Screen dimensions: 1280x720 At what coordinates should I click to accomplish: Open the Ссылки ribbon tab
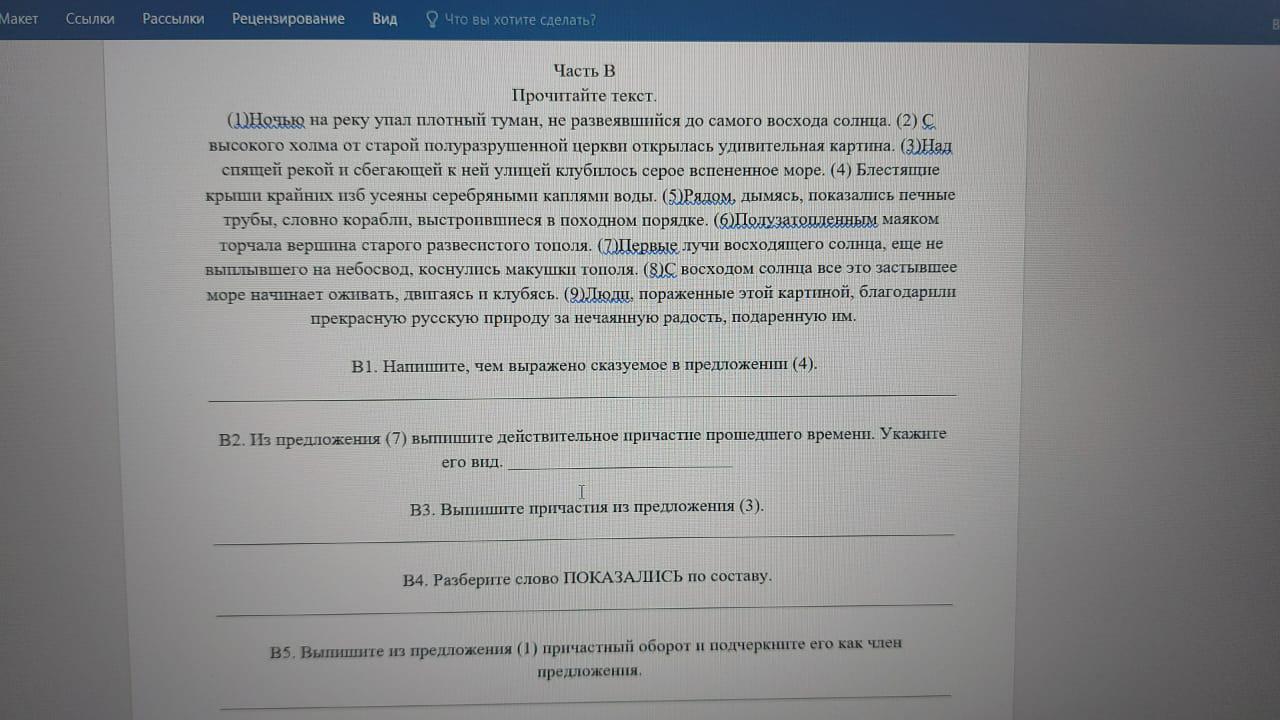(x=90, y=19)
